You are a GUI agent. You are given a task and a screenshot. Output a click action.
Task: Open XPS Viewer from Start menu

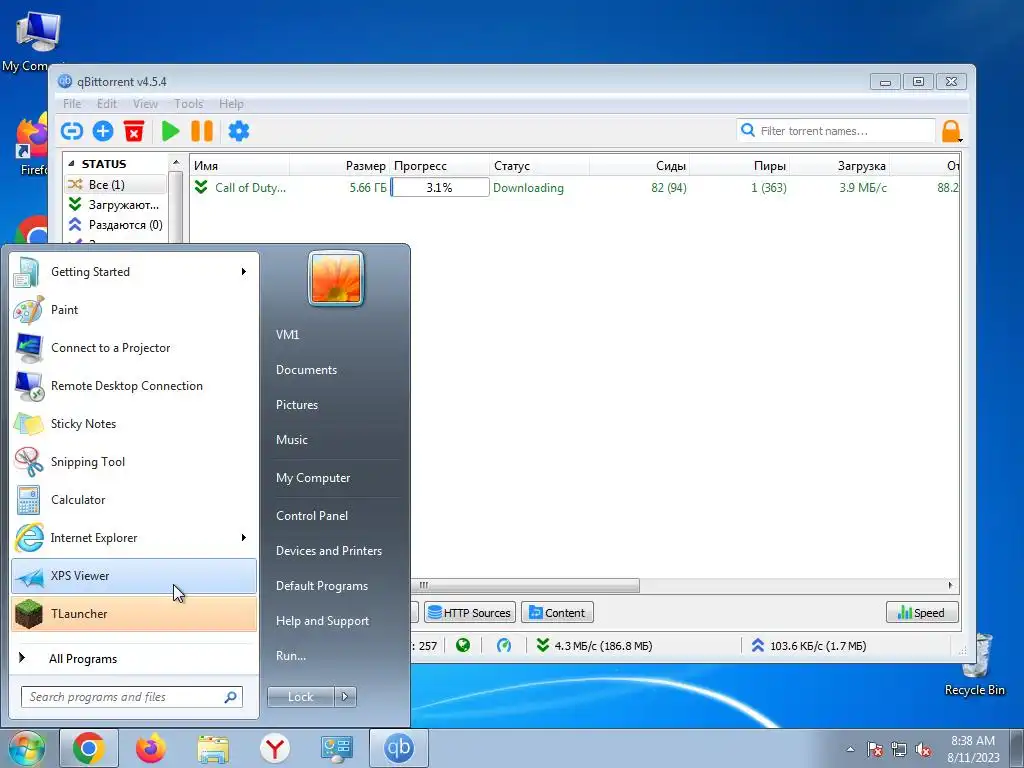click(x=135, y=576)
